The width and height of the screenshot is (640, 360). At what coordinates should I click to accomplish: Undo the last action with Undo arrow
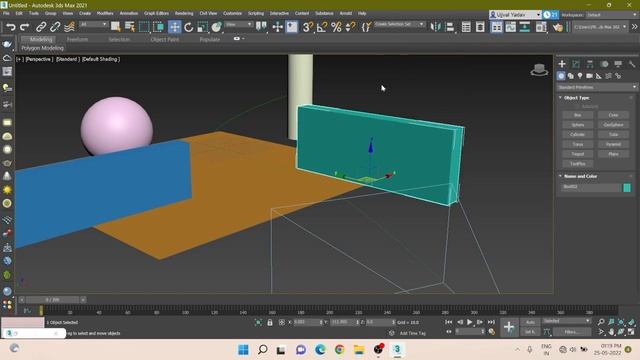(11, 27)
